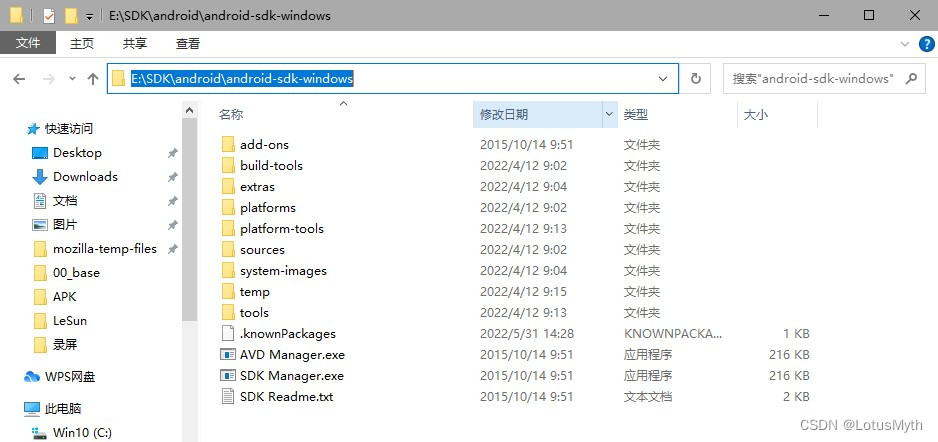
Task: Open Desktop in the navigation pane
Action: coord(77,153)
